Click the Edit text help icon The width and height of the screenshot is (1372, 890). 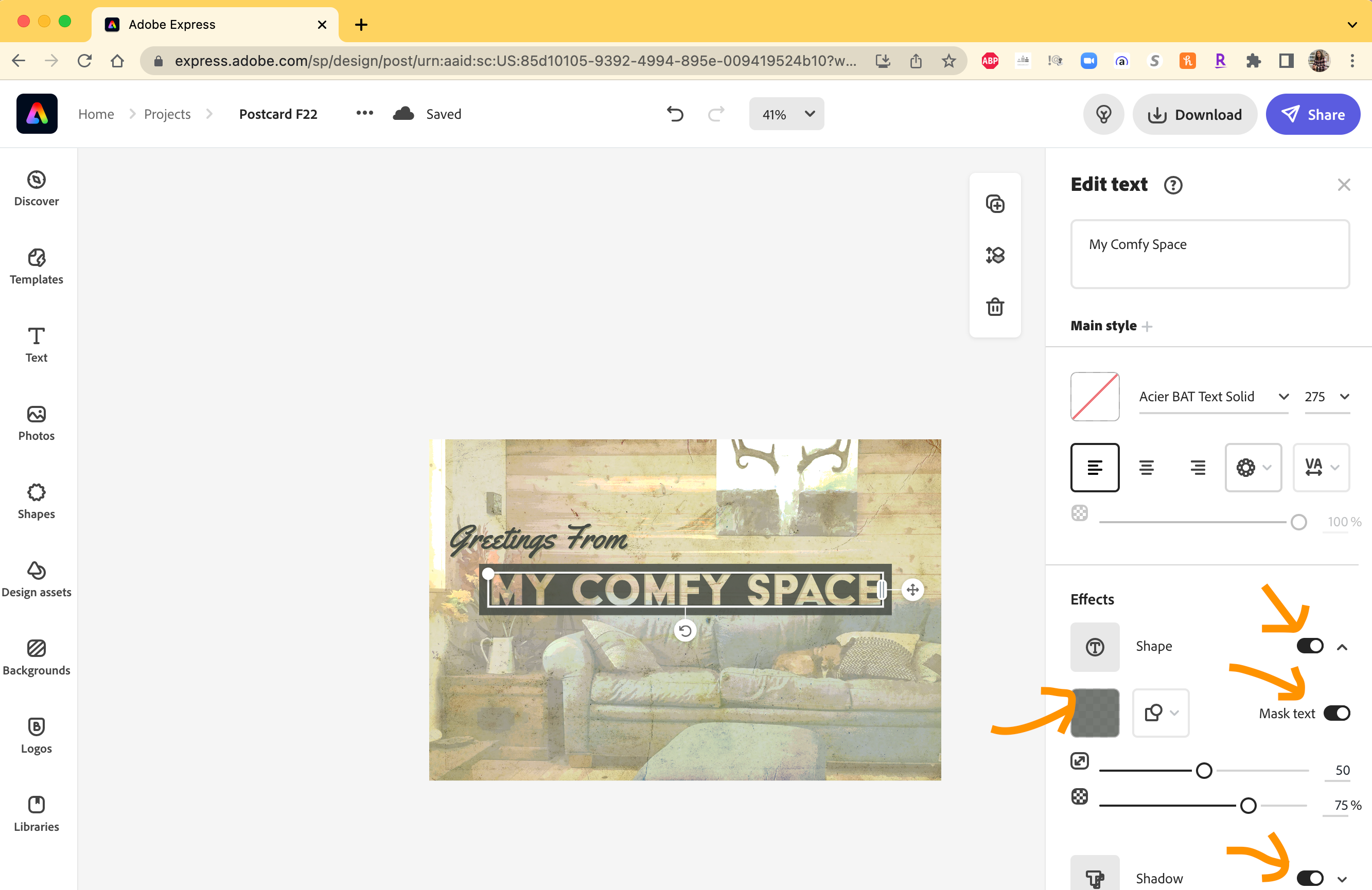(x=1172, y=185)
